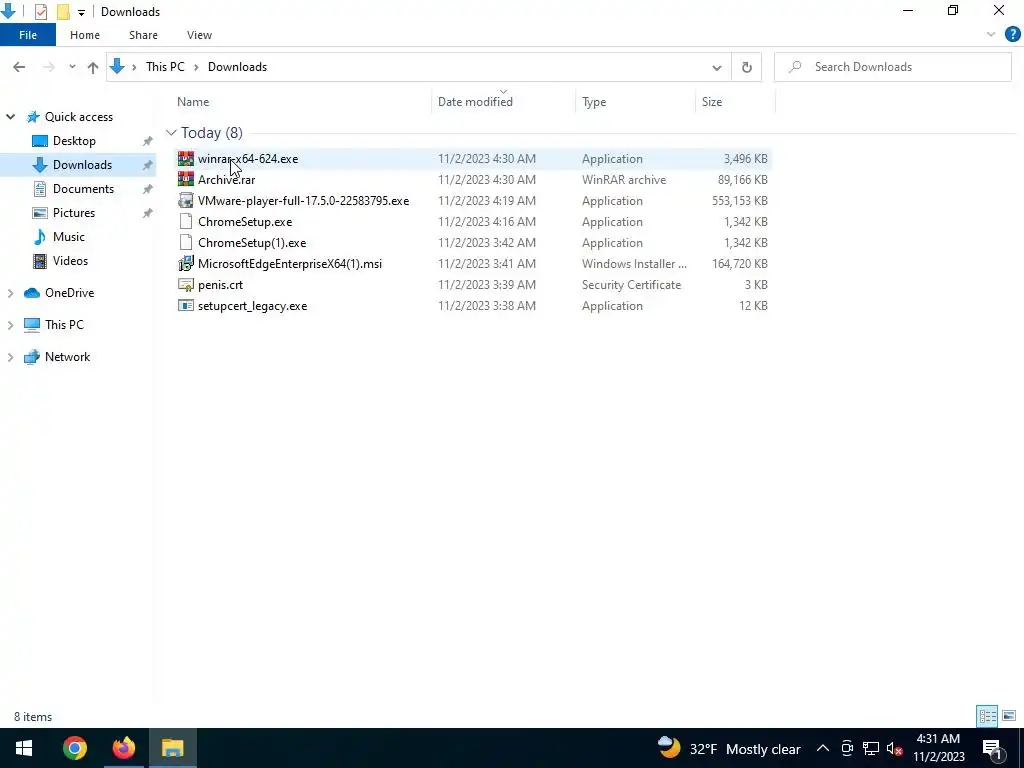Open Customize Quick Access Toolbar dropdown

[x=81, y=12]
